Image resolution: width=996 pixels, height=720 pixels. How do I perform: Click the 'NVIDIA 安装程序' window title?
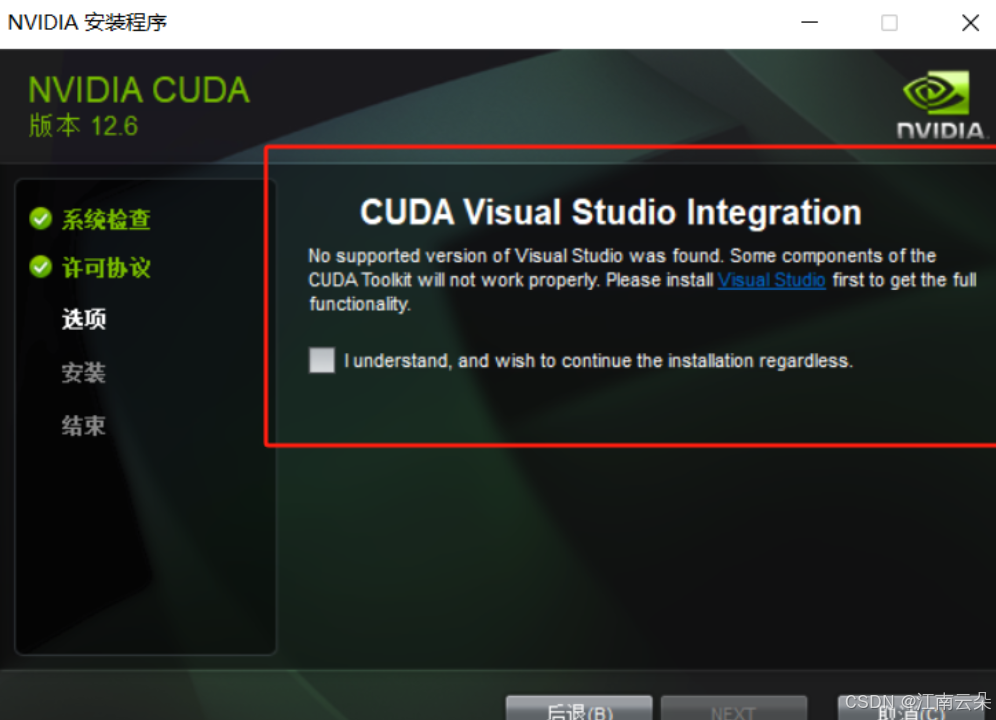(x=87, y=23)
